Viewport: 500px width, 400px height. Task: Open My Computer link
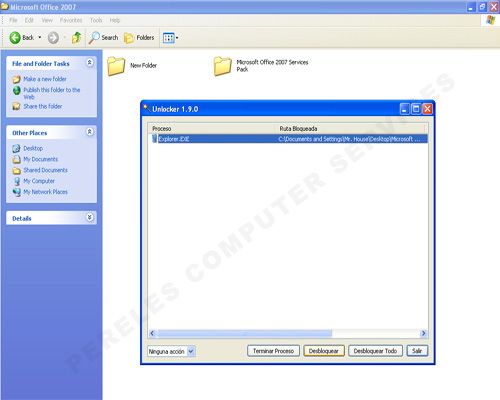pyautogui.click(x=39, y=181)
